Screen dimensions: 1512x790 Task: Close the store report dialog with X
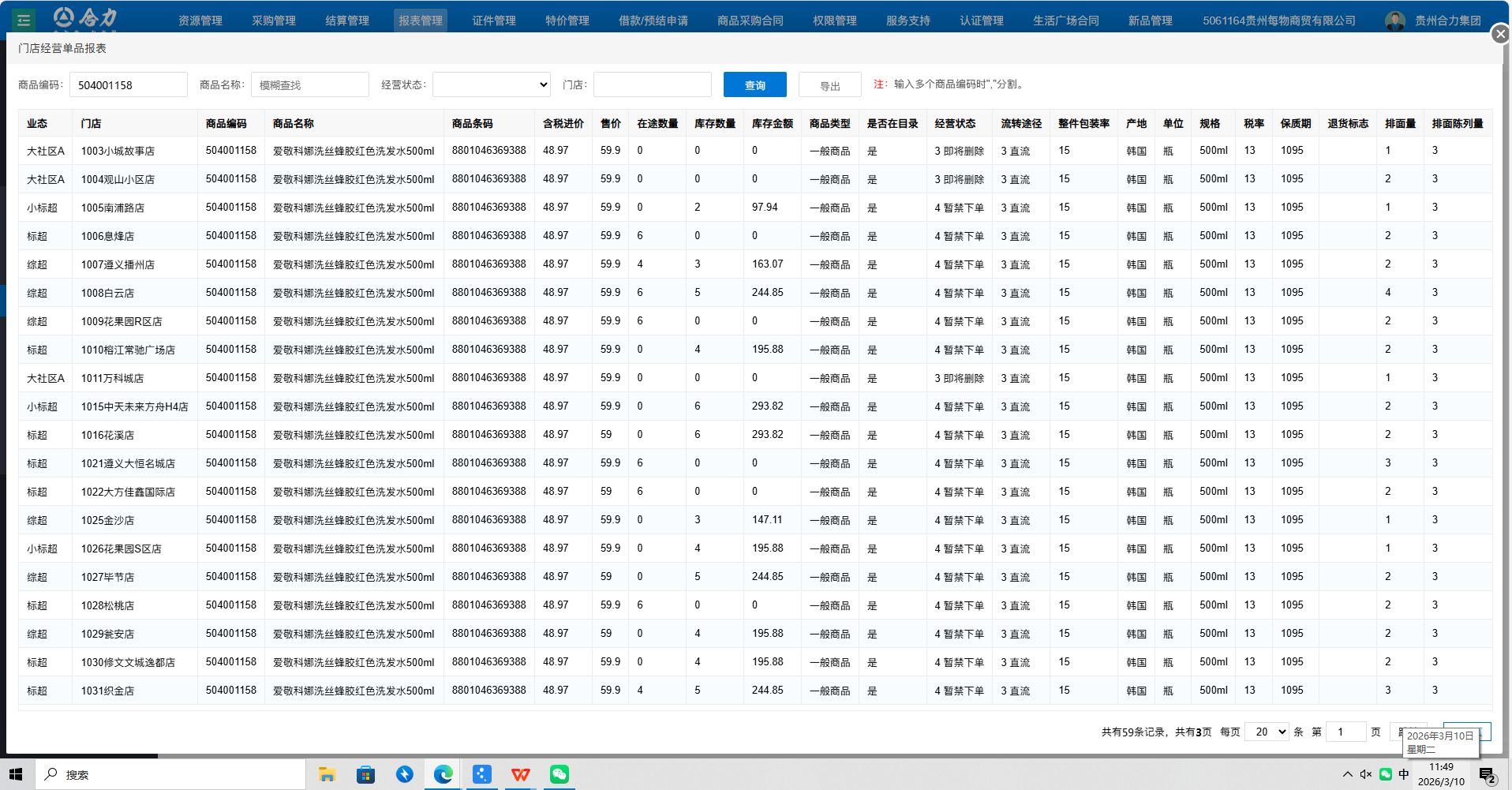(1500, 34)
